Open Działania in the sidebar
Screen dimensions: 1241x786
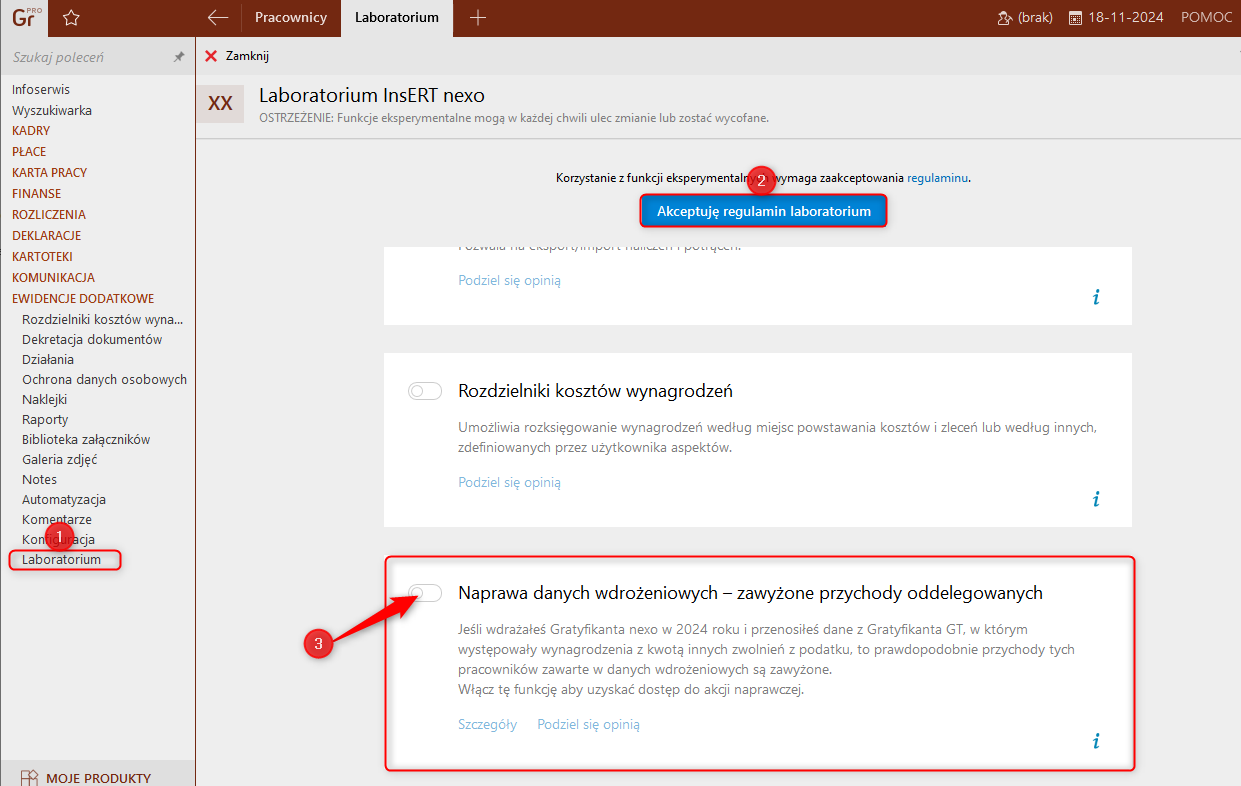click(48, 360)
